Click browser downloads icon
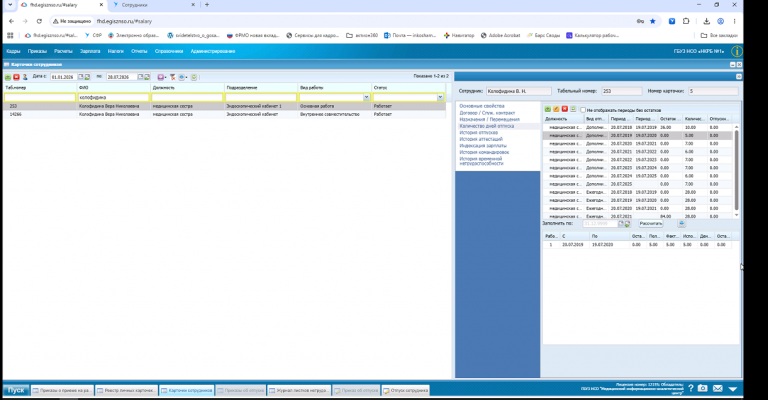The width and height of the screenshot is (768, 400). (x=706, y=21)
